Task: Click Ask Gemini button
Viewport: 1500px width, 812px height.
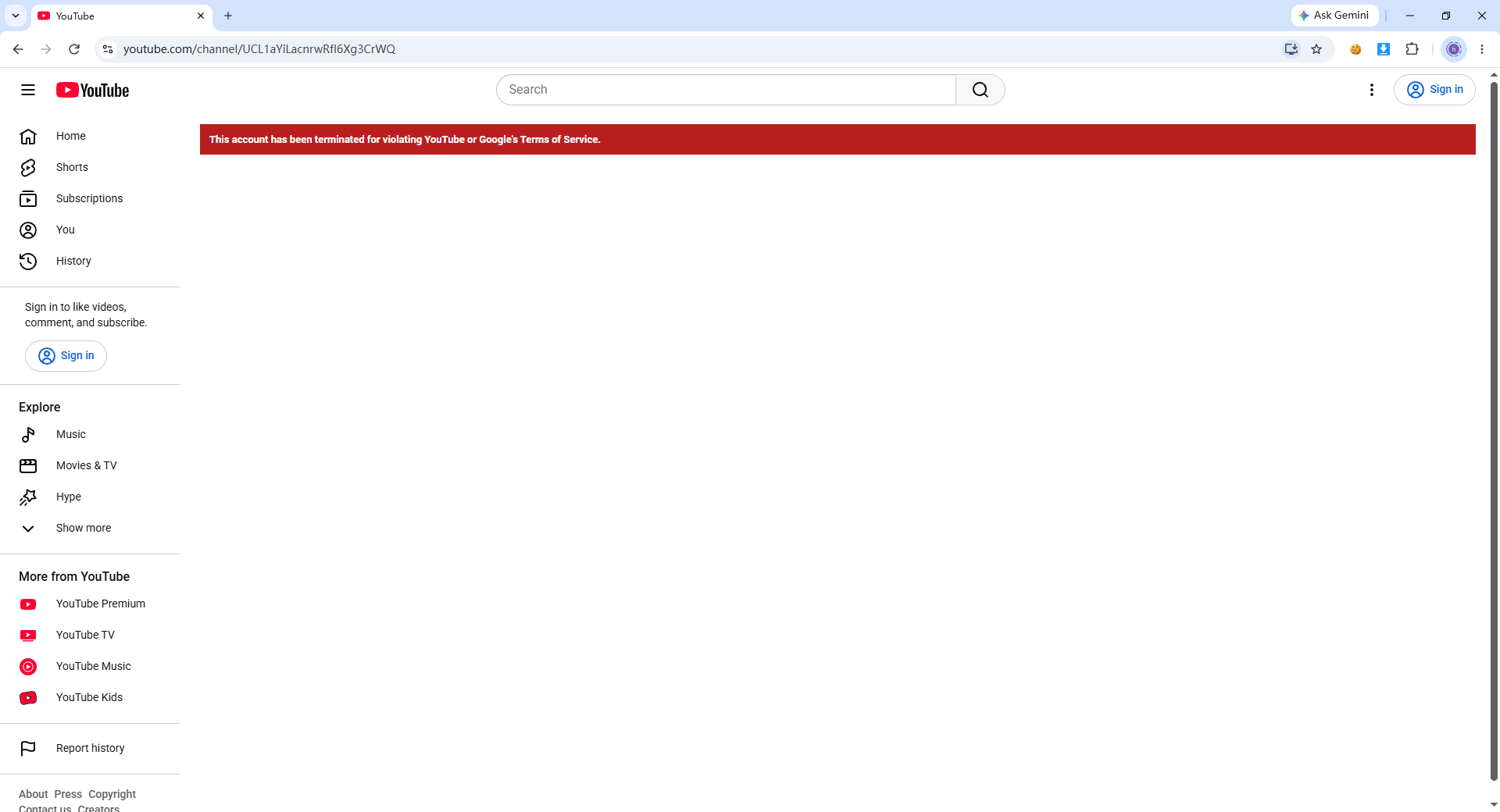Action: point(1334,16)
